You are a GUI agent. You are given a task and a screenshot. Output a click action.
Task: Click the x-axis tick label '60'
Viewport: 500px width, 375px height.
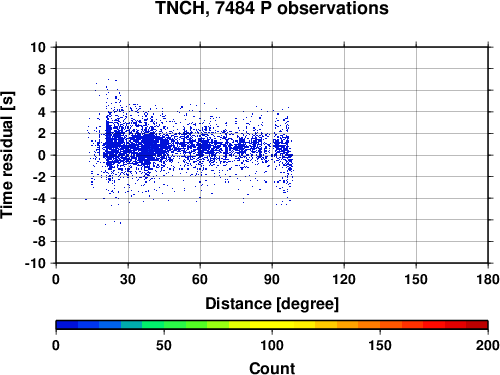coord(200,279)
